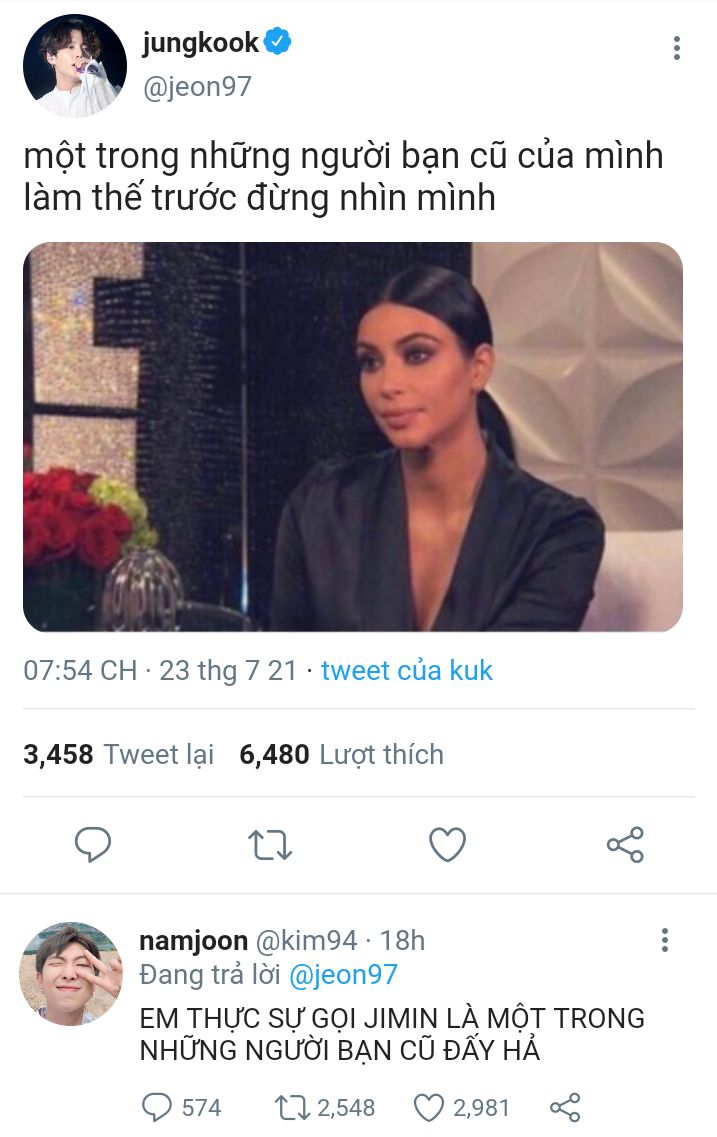Open the three-dot menu on jungkook's tweet
The width and height of the screenshot is (717, 1137).
676,48
